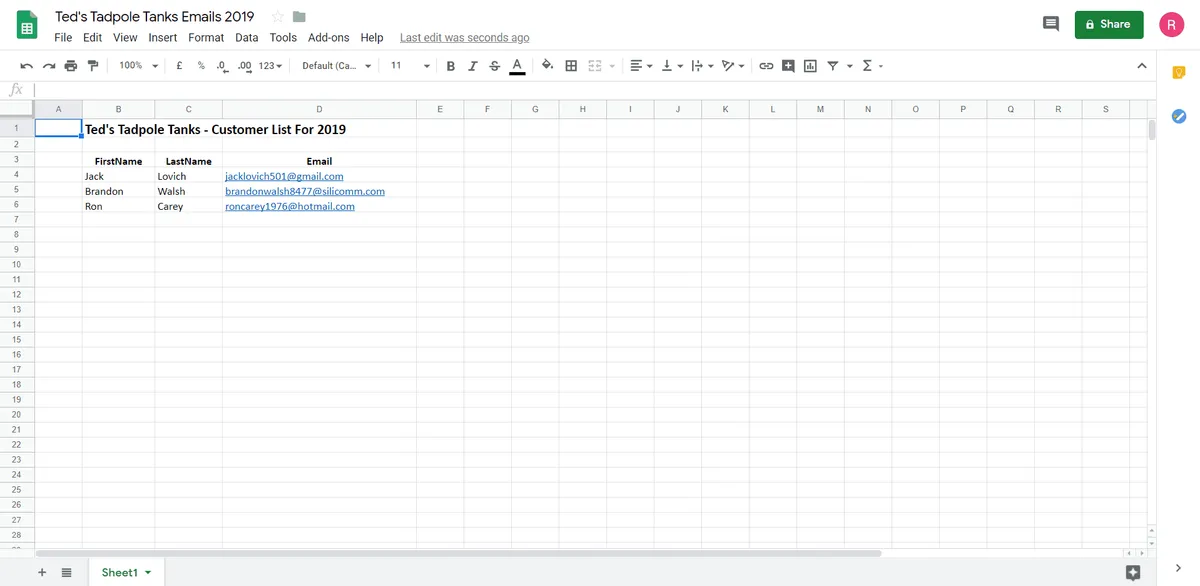Show all sheets list
This screenshot has height=586, width=1200.
coord(66,572)
